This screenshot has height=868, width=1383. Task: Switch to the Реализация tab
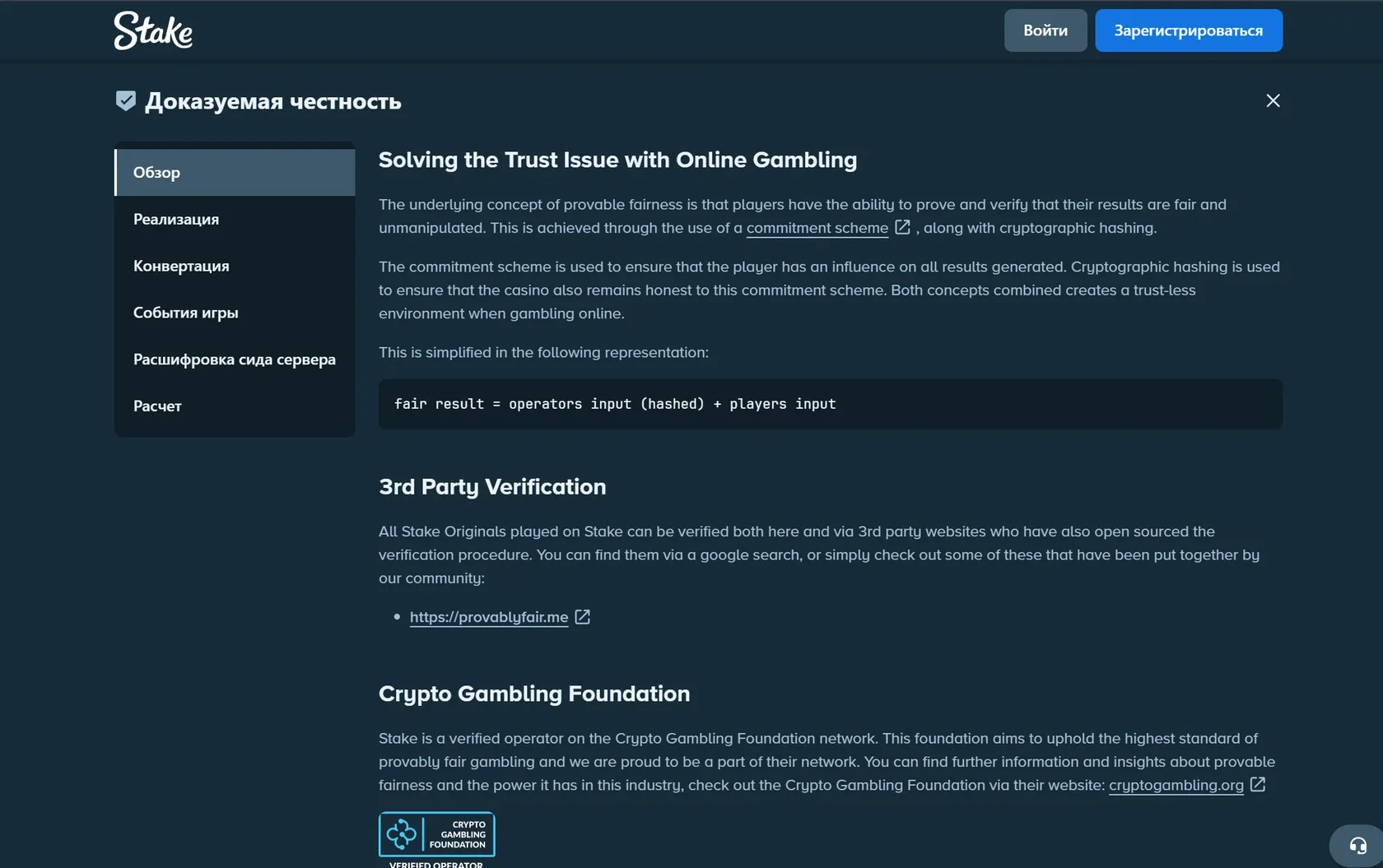(x=235, y=220)
